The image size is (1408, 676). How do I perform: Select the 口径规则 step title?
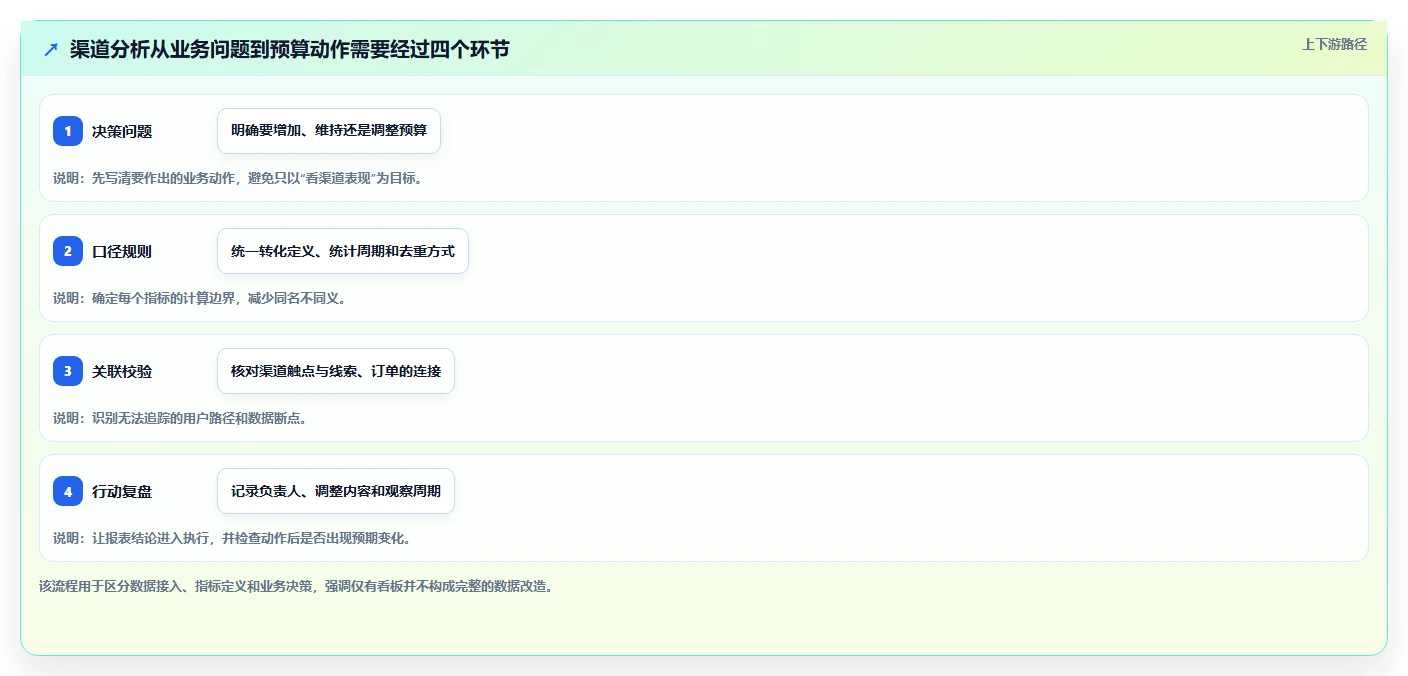pos(122,251)
